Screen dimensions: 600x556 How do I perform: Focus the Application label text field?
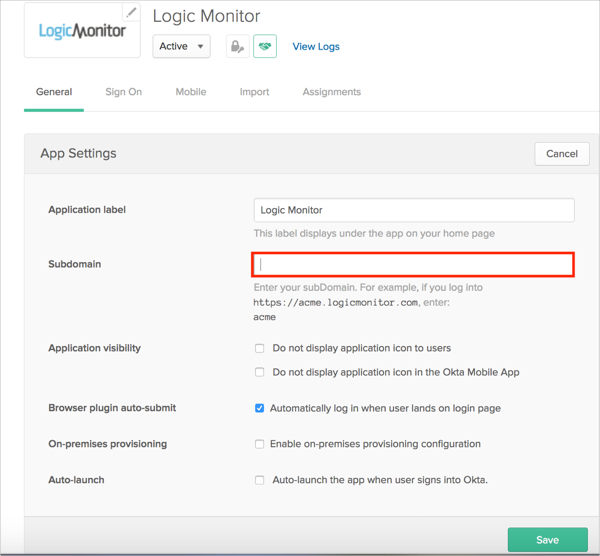click(414, 210)
